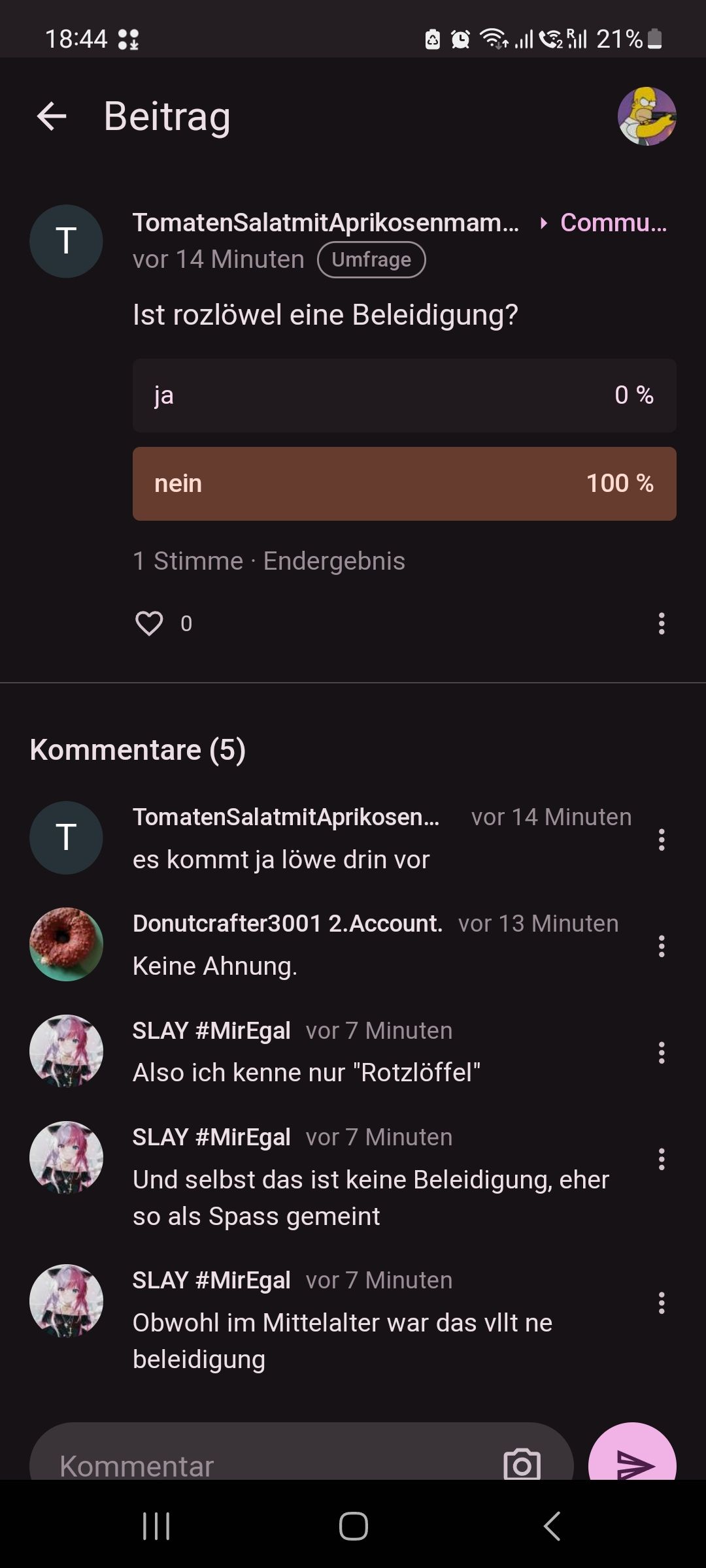
Task: Tap the post author's "T" avatar
Action: tap(66, 241)
